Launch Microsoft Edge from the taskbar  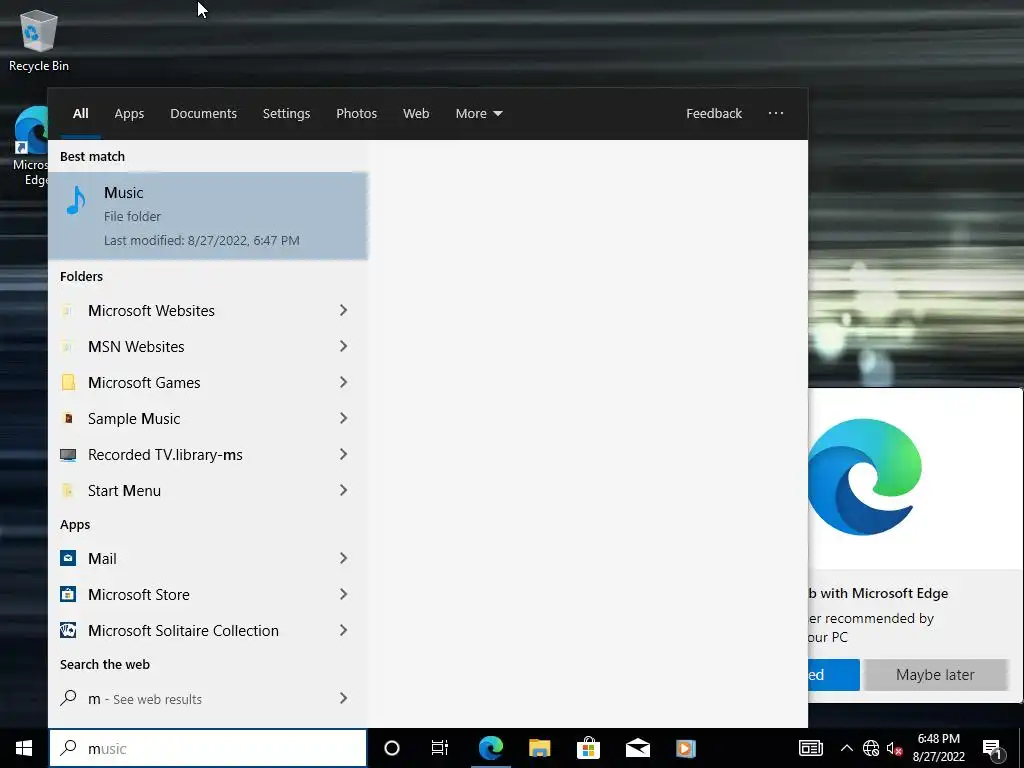coord(491,748)
